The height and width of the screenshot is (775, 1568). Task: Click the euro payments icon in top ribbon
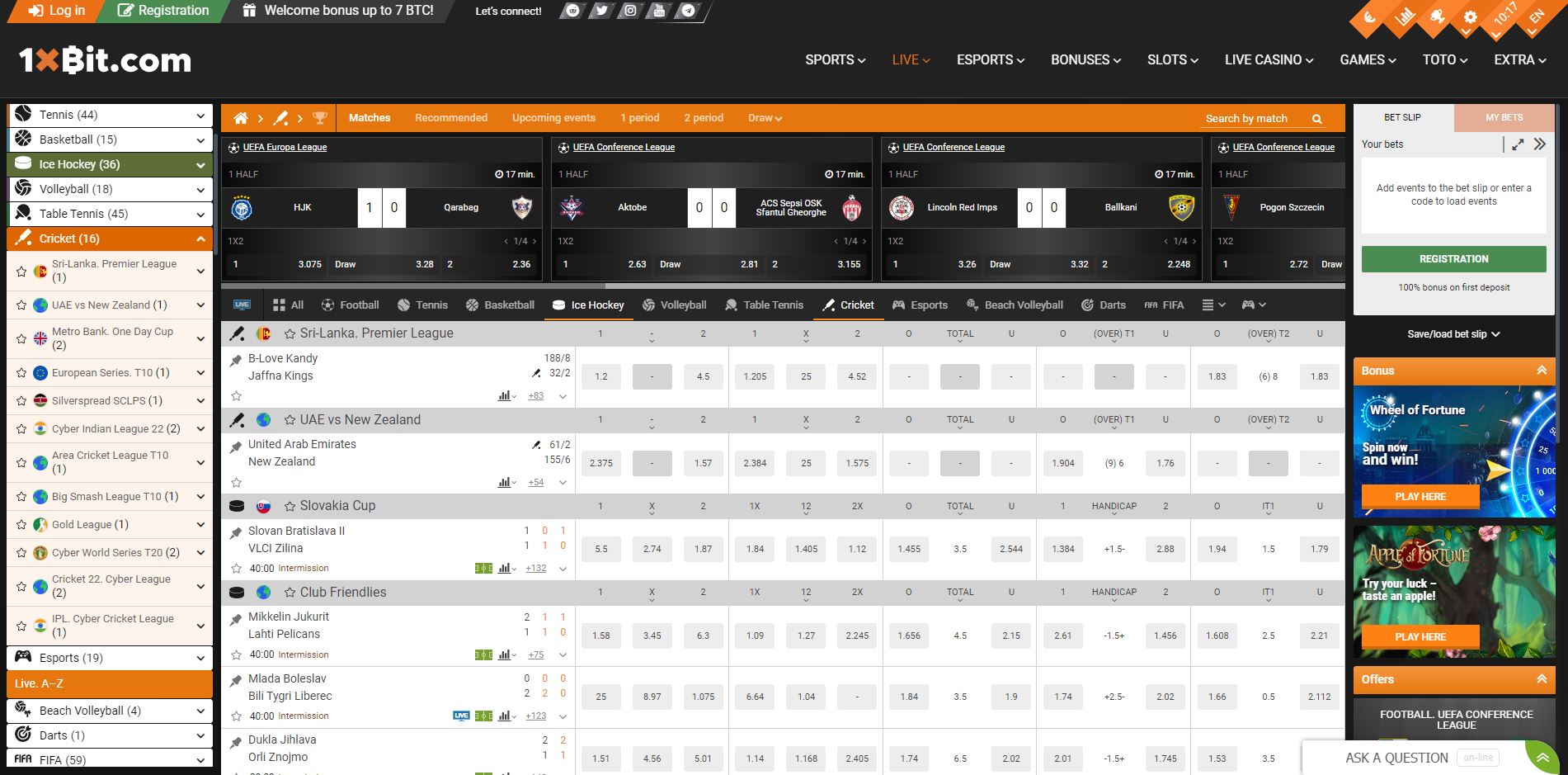(x=1371, y=18)
